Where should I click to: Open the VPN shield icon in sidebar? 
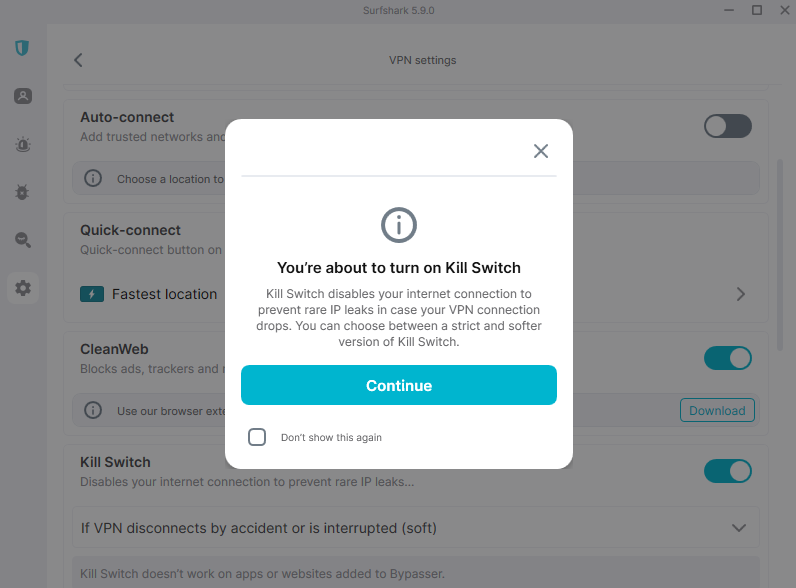click(22, 48)
